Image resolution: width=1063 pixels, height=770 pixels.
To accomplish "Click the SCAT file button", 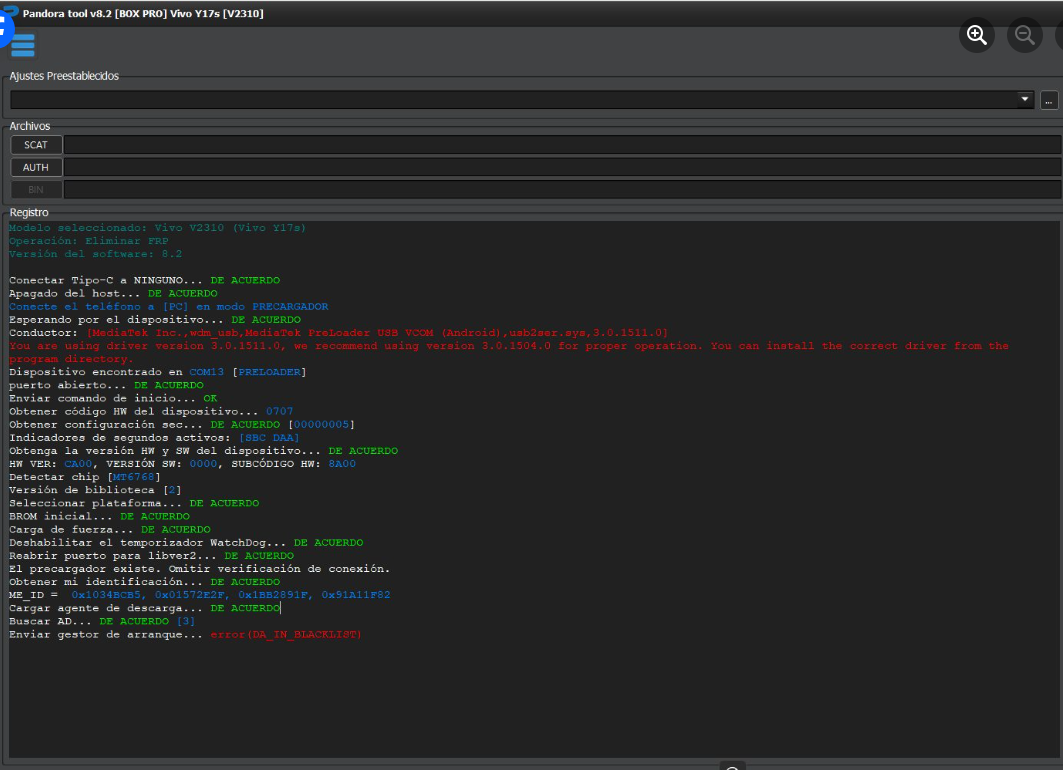I will [x=36, y=144].
